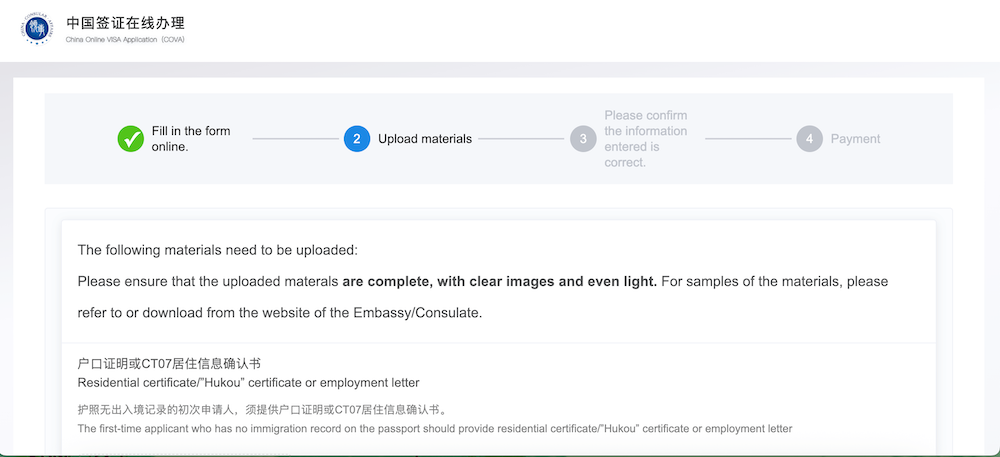Click "The first-time applicant" note text

[x=434, y=429]
